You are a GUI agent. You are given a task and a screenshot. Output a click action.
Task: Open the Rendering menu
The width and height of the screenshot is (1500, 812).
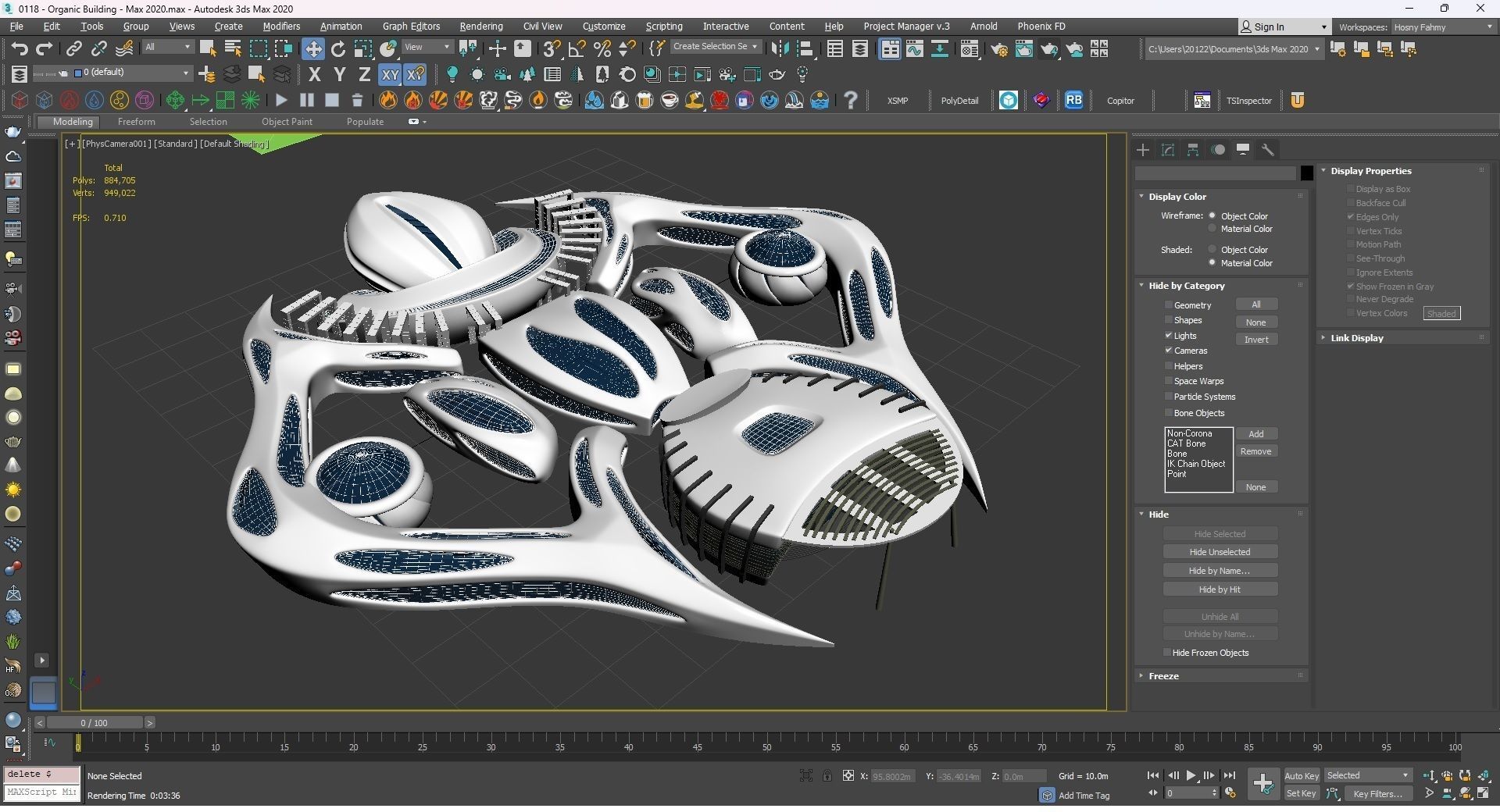click(481, 27)
